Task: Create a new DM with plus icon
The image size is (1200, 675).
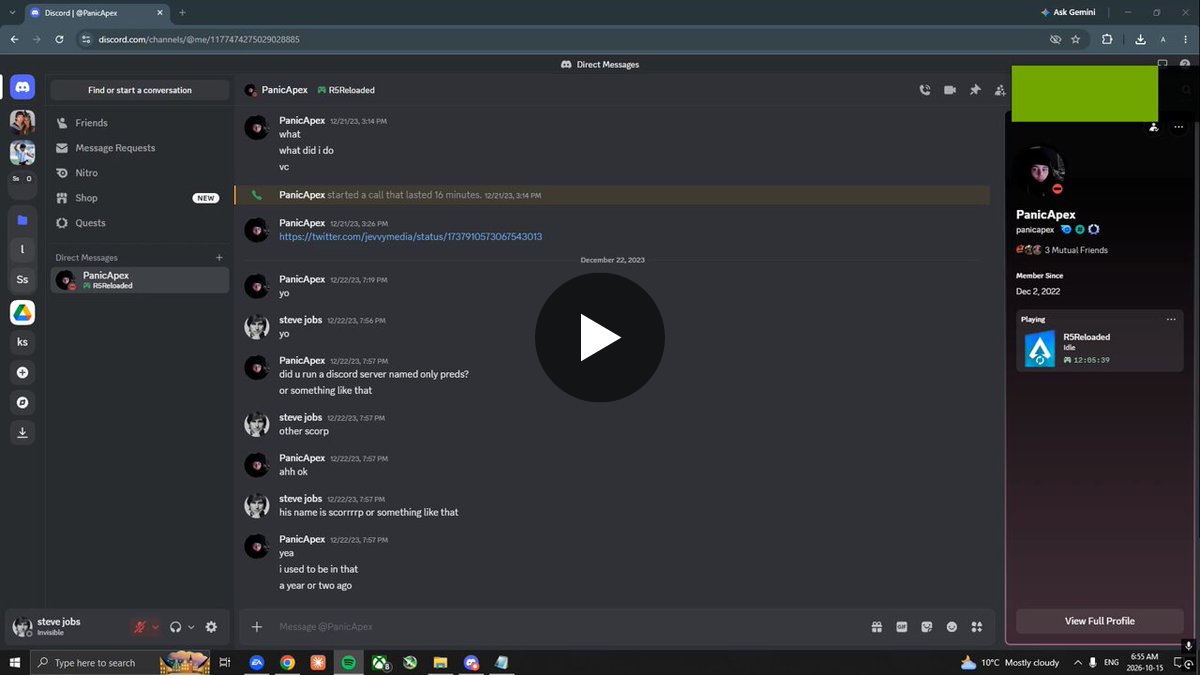Action: tap(219, 257)
